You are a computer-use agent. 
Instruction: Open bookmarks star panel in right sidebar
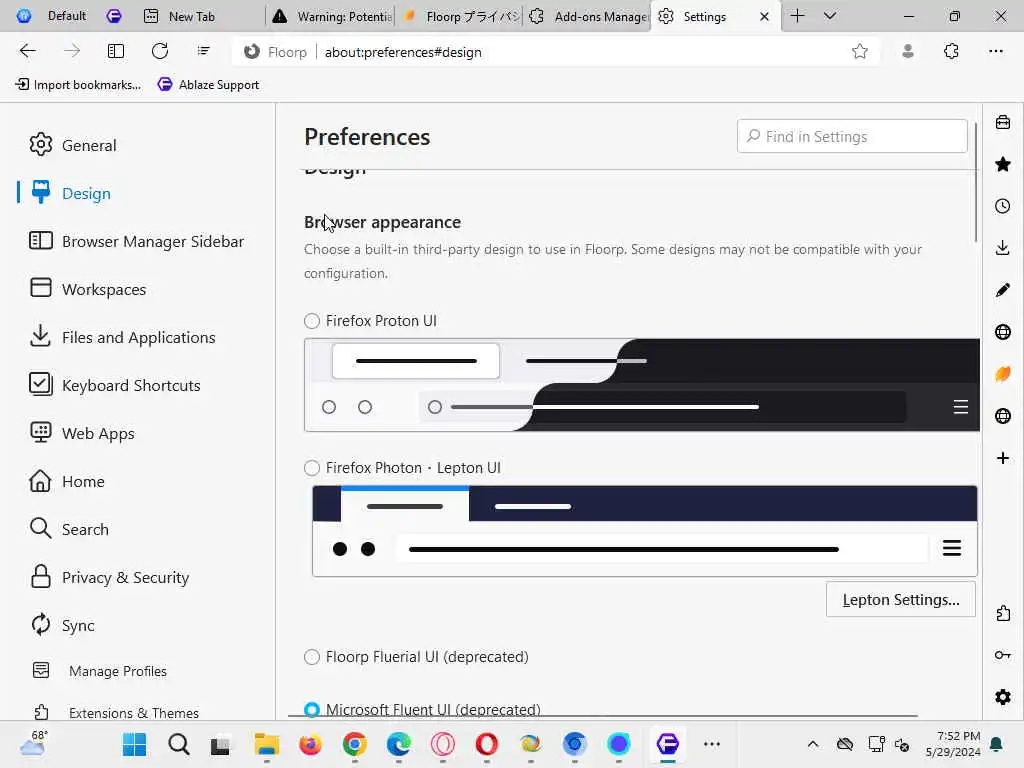(x=1003, y=165)
